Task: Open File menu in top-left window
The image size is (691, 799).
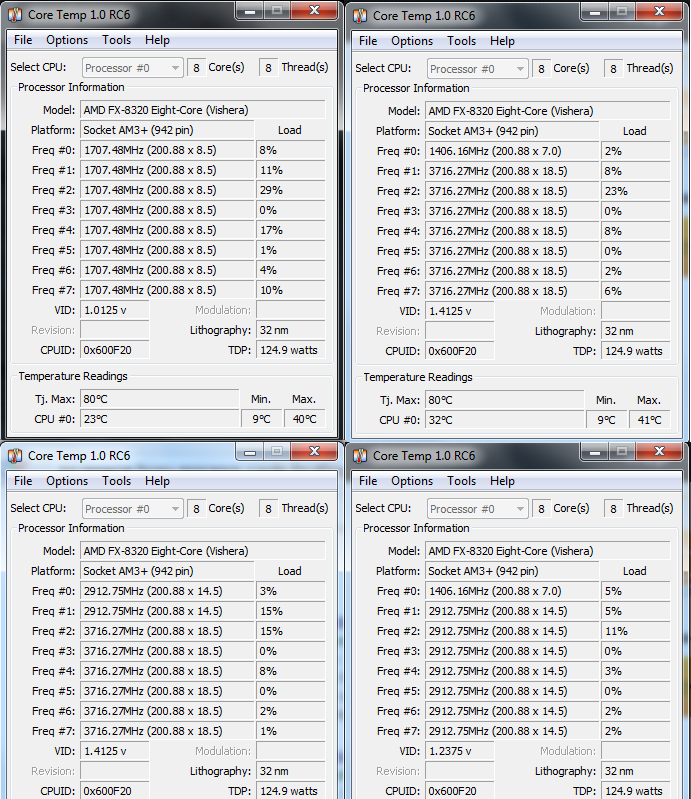Action: (23, 40)
